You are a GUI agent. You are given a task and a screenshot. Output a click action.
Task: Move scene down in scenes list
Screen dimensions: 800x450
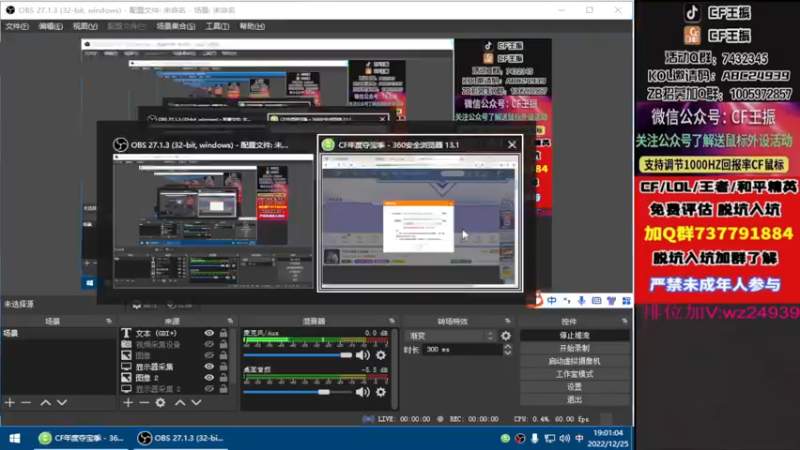coord(62,403)
